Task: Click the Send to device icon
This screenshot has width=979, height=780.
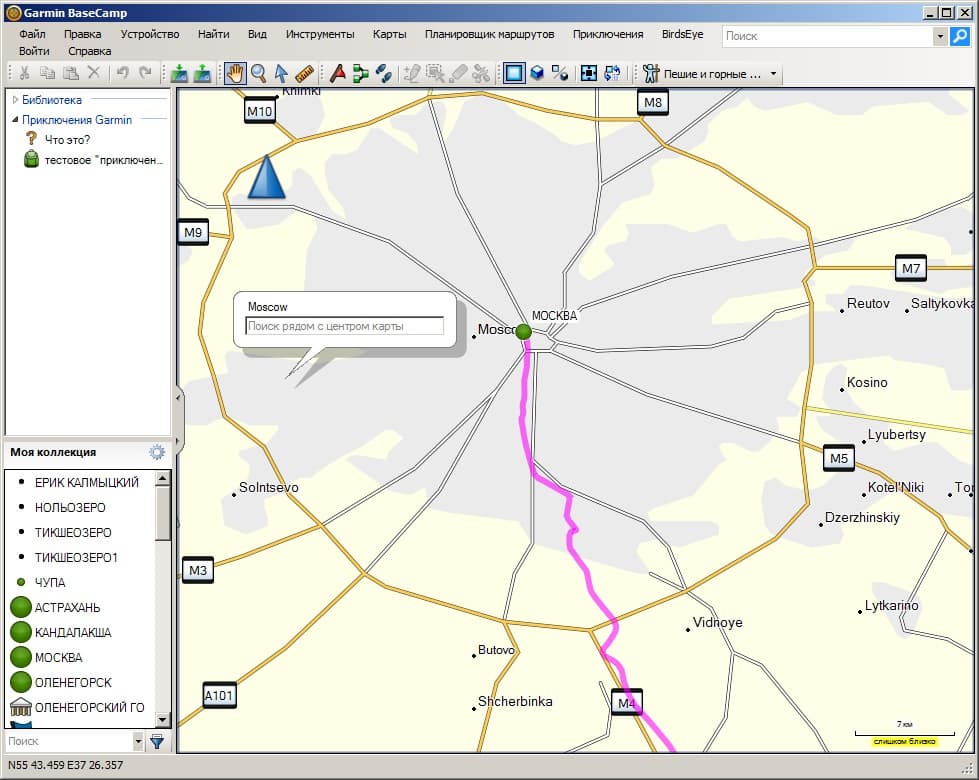Action: [x=179, y=73]
